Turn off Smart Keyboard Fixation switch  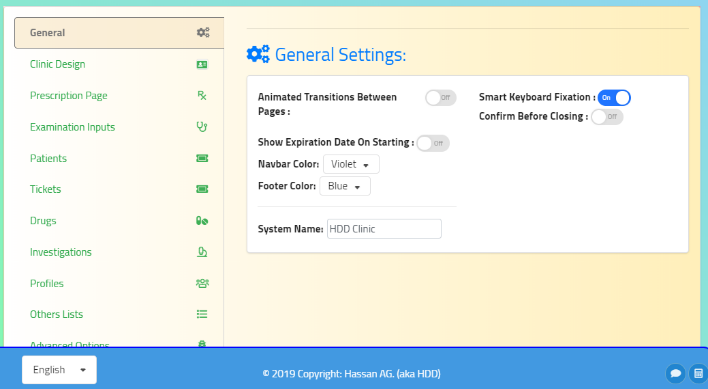(614, 97)
